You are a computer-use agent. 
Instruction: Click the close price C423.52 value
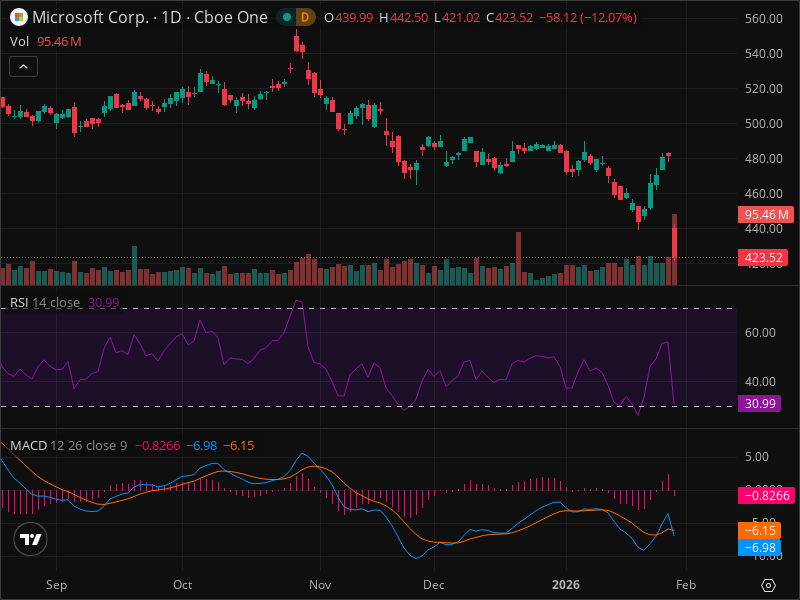click(x=510, y=17)
